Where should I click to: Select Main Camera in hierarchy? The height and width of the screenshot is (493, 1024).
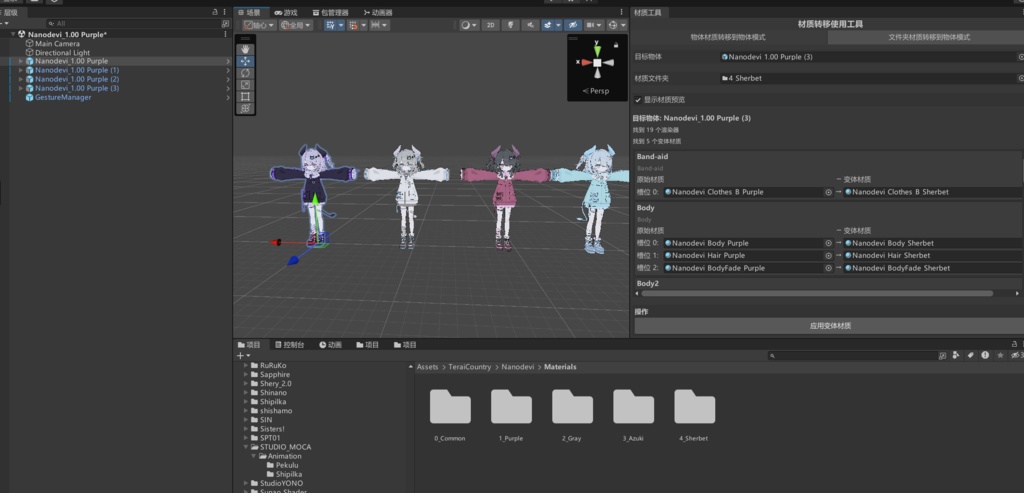point(57,44)
